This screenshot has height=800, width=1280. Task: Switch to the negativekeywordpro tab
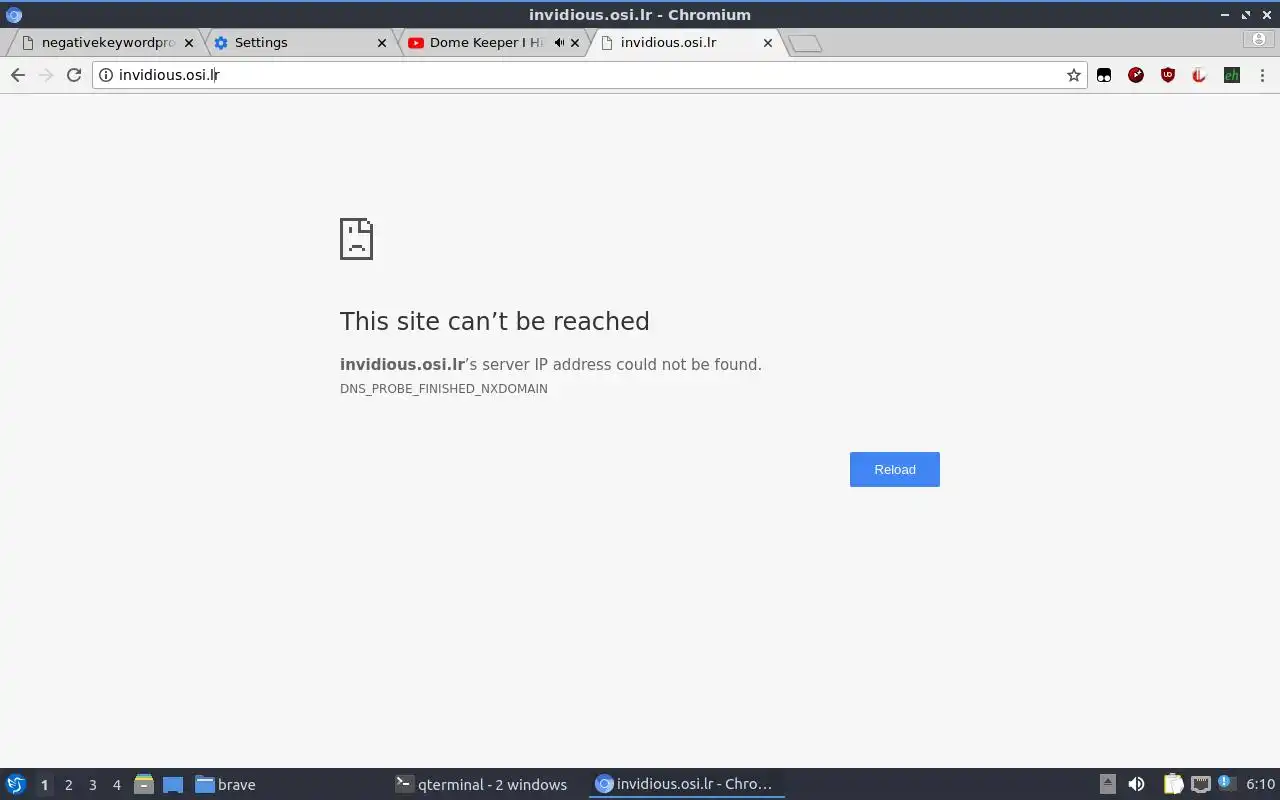pyautogui.click(x=104, y=43)
